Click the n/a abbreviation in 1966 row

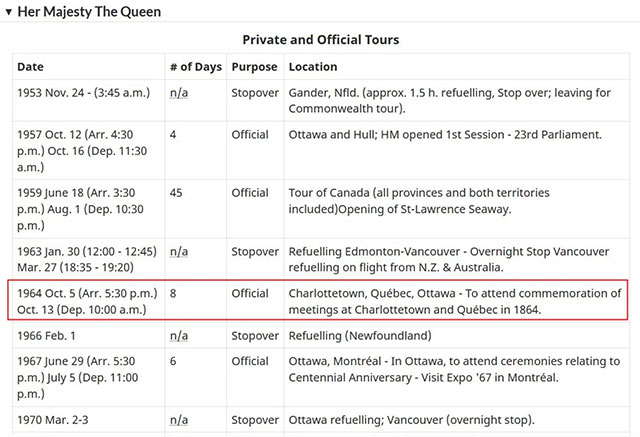[x=179, y=336]
